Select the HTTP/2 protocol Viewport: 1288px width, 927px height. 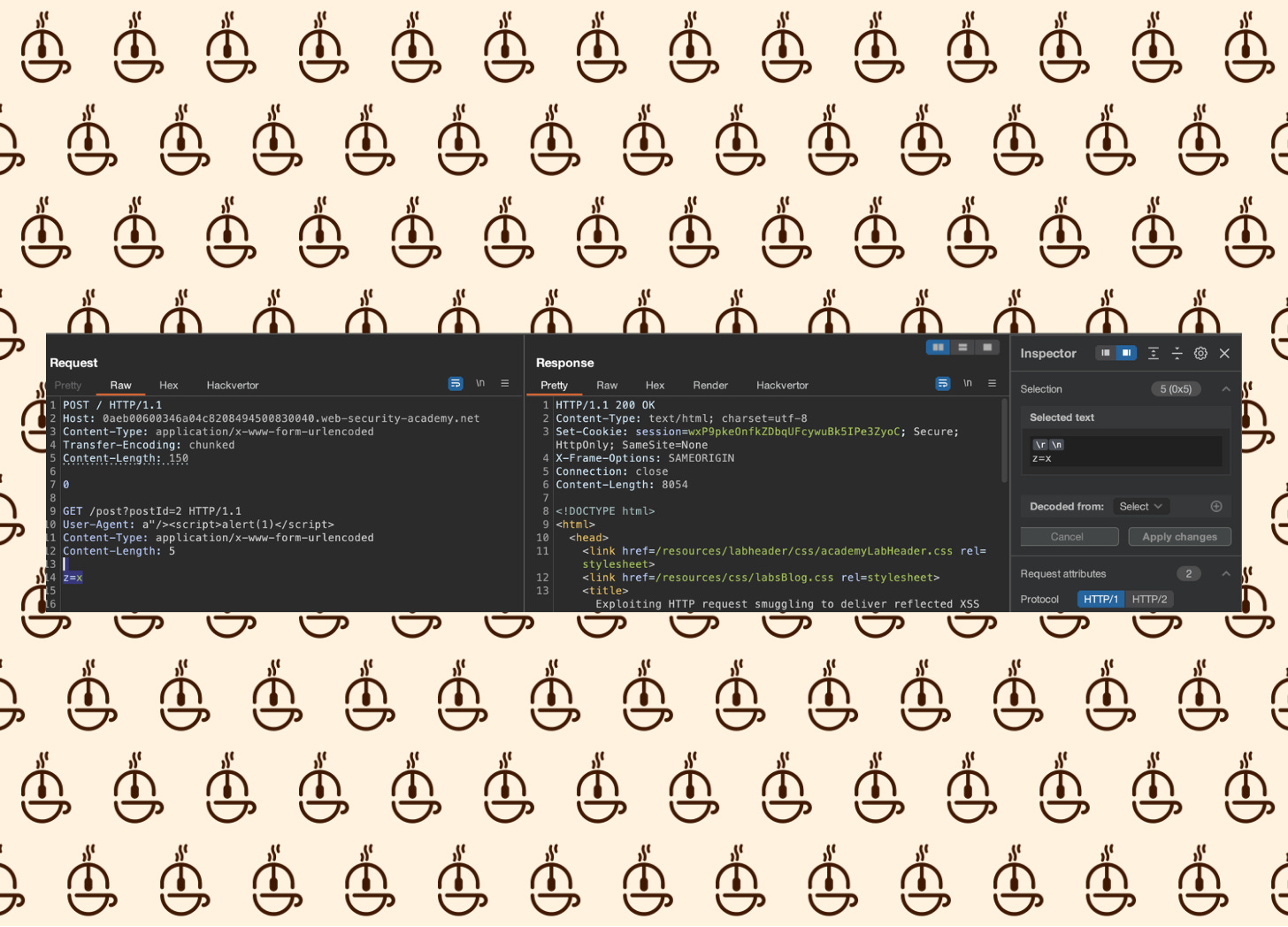coord(1150,600)
